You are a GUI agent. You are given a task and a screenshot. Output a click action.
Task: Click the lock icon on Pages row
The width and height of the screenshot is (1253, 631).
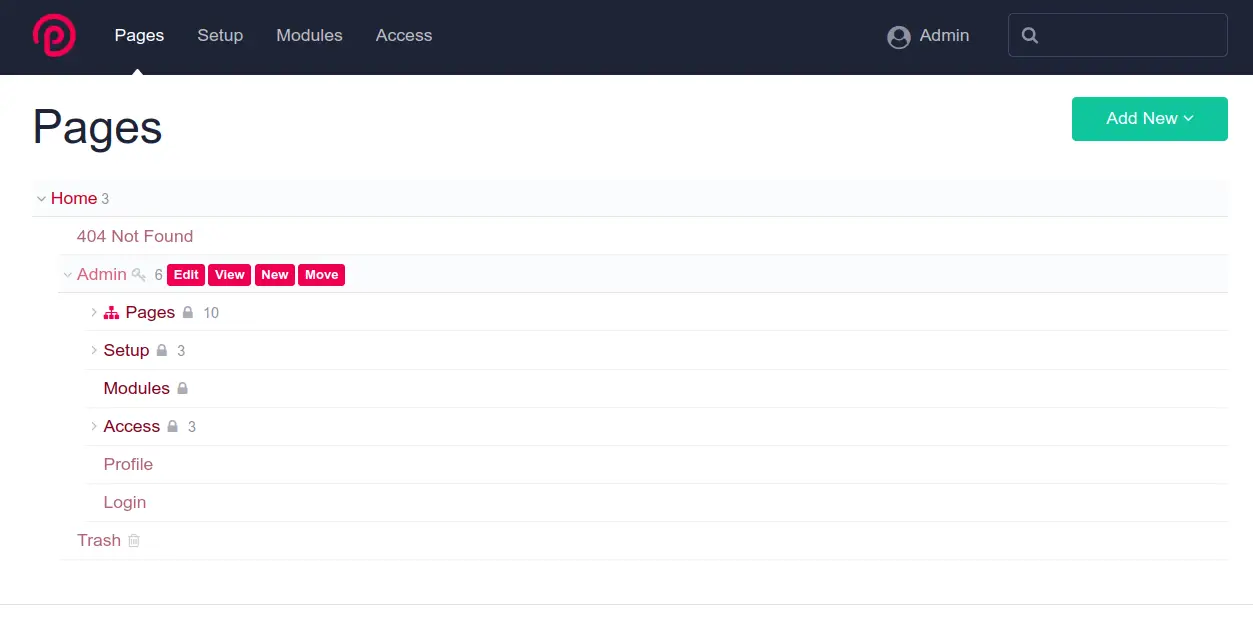(186, 313)
